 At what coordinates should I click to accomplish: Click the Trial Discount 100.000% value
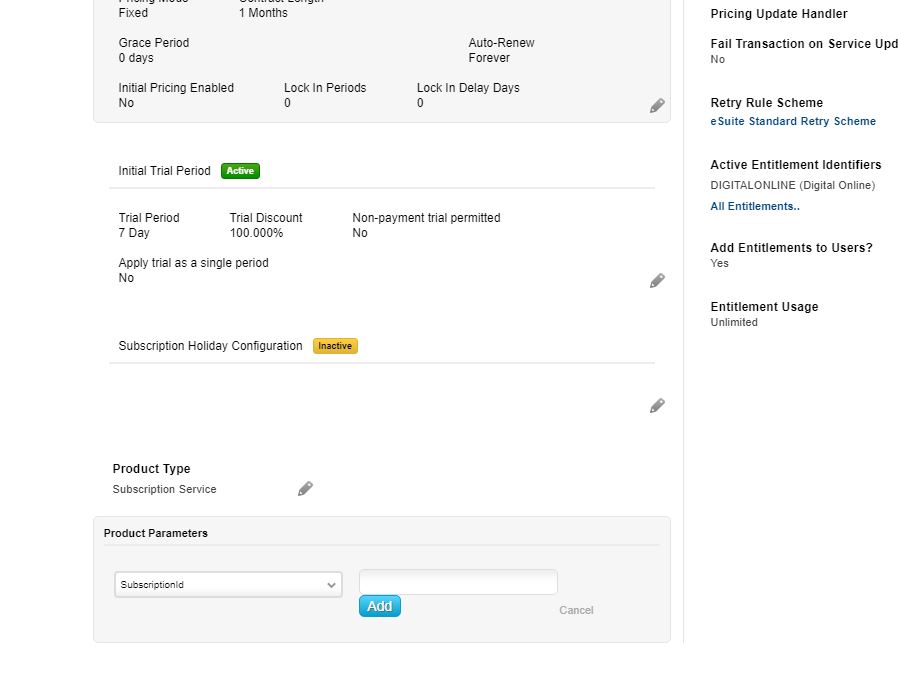tap(256, 233)
